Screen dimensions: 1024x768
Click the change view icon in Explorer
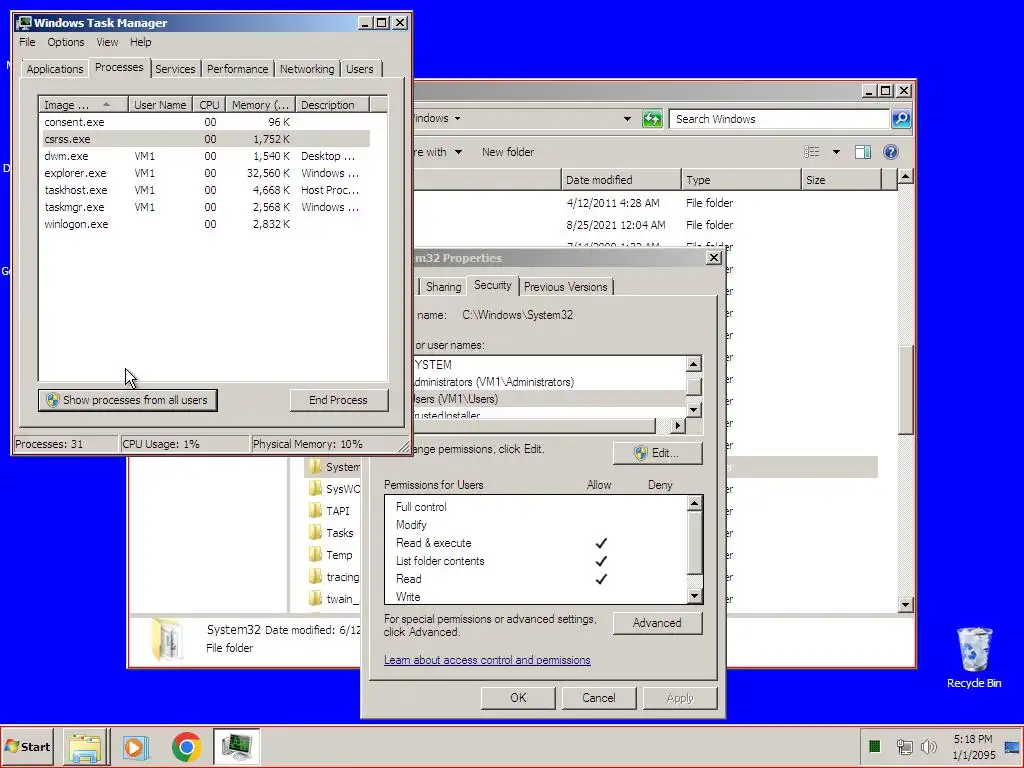[812, 152]
